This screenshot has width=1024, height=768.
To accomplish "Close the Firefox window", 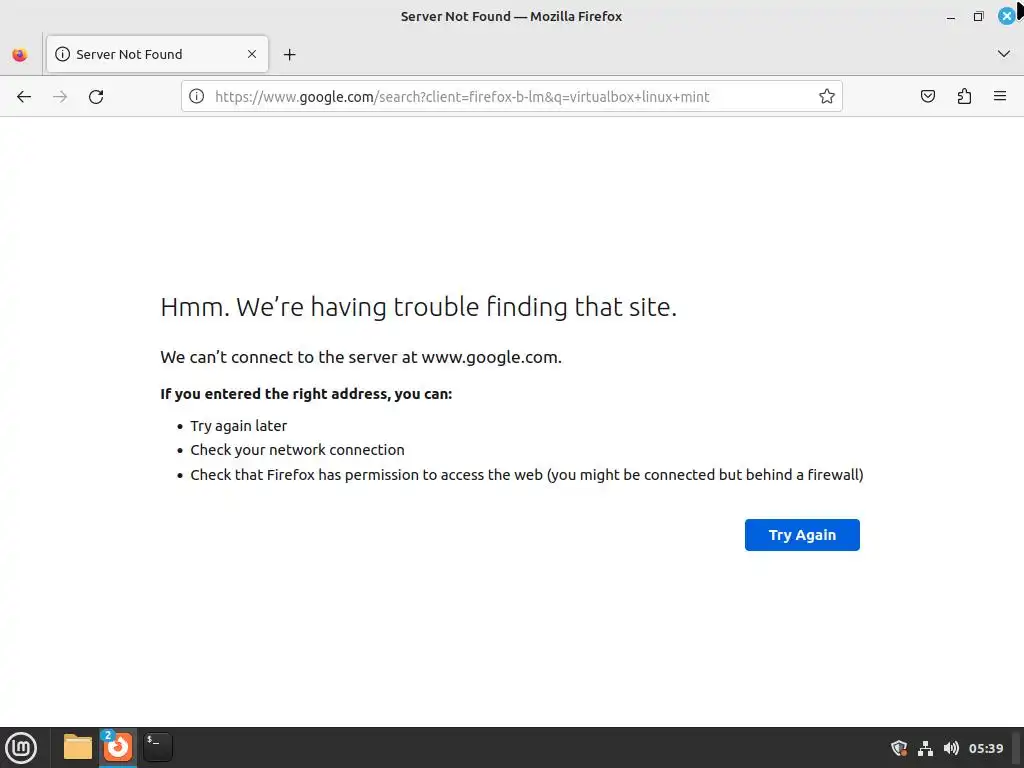I will click(x=1006, y=16).
